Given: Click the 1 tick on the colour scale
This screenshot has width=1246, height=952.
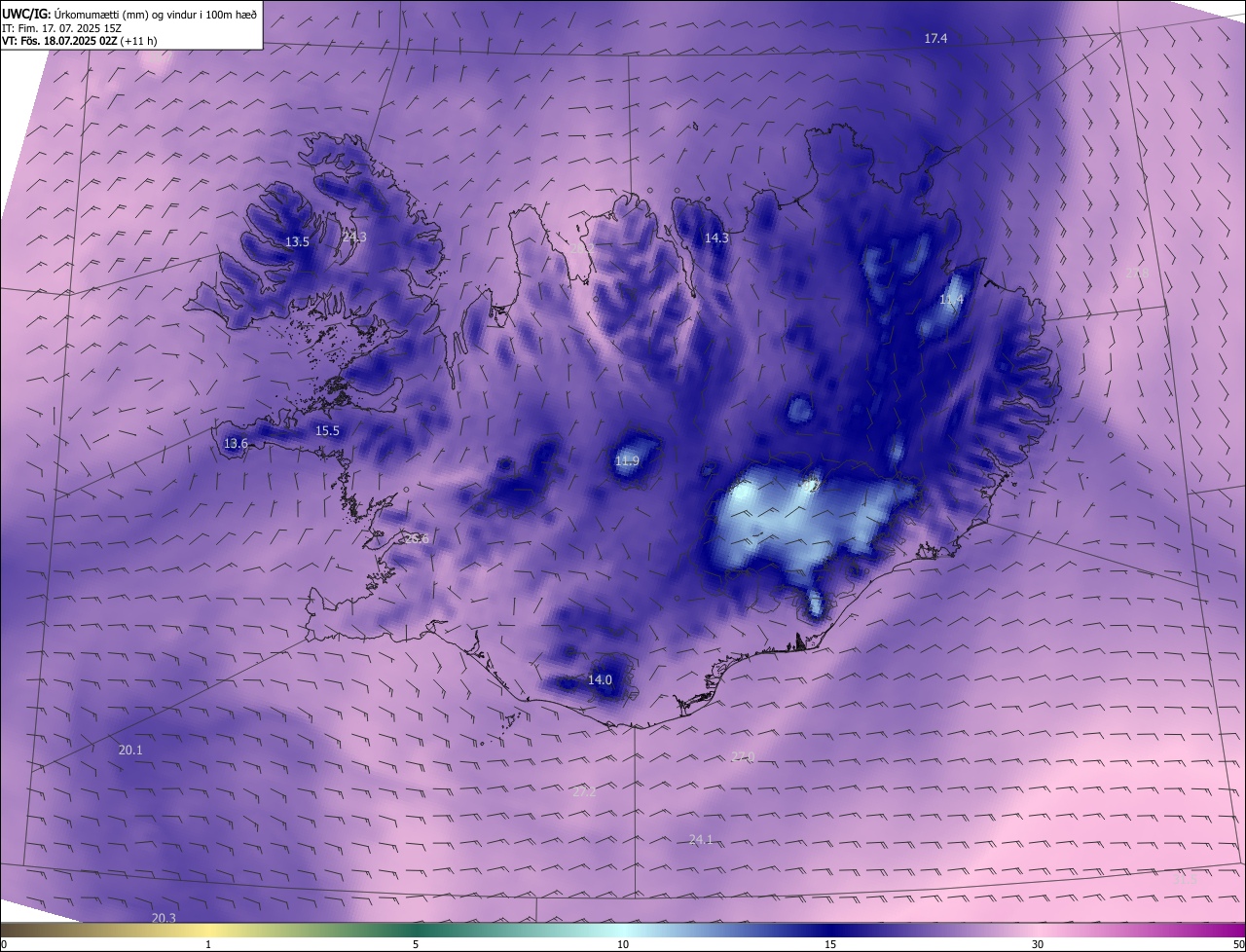Looking at the screenshot, I should 208,944.
